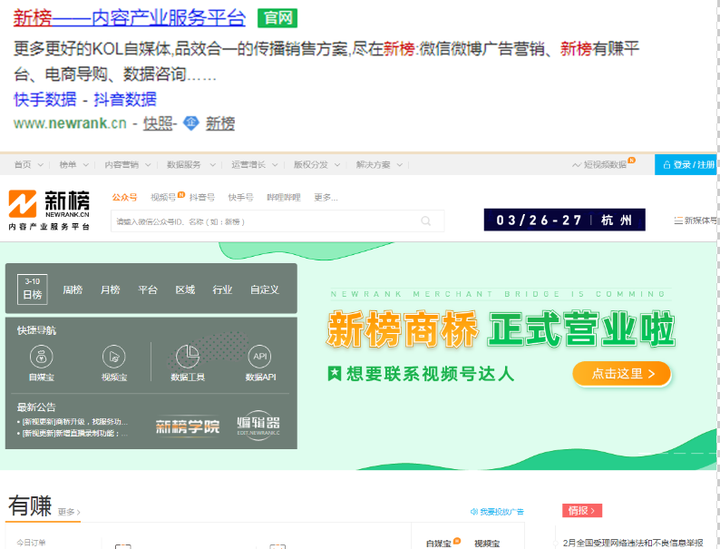Open the 快手数据 sublink
Viewport: 720px width, 549px height.
[x=45, y=99]
